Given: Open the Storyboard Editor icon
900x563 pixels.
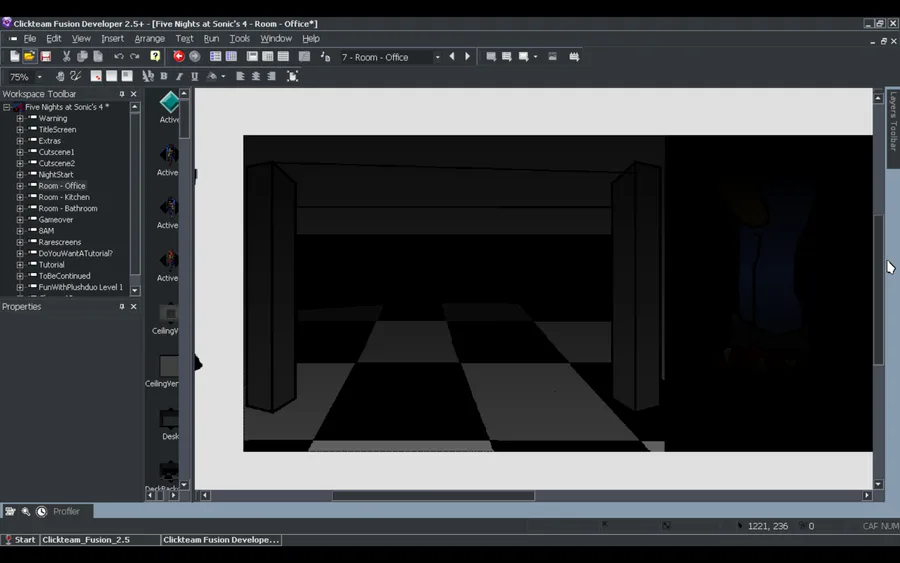Looking at the screenshot, I should pos(215,56).
